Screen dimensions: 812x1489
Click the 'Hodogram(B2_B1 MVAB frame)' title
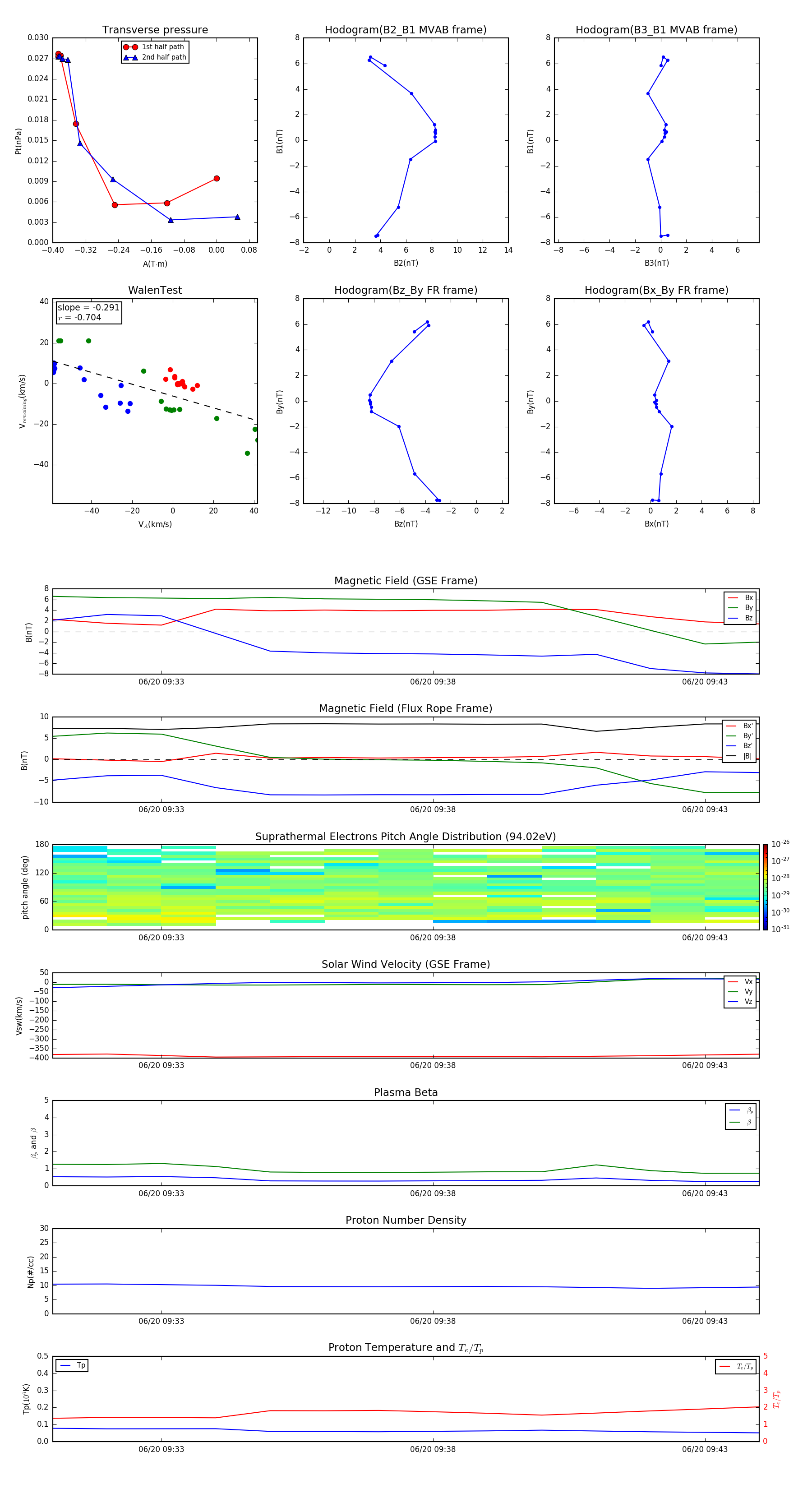(406, 29)
